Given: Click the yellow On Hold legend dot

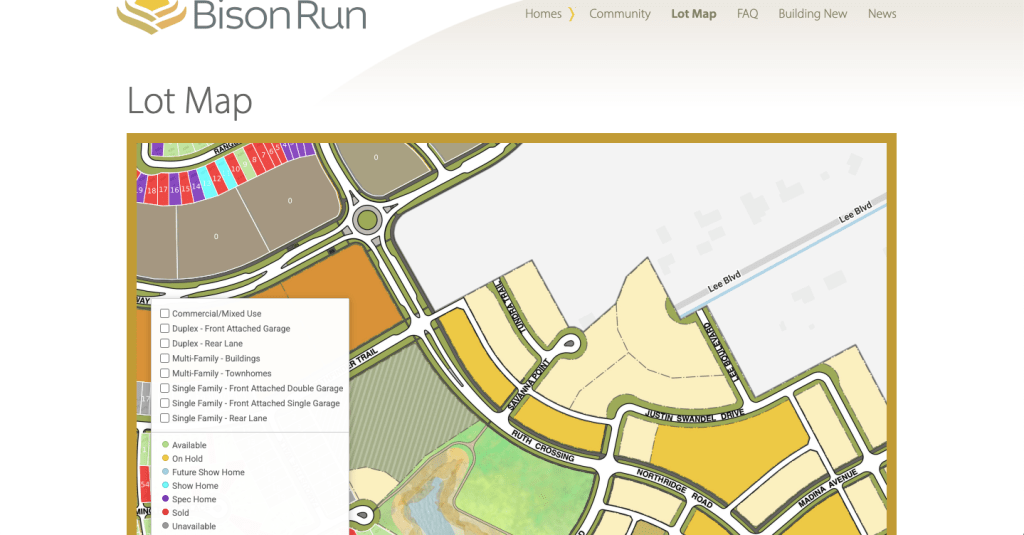Looking at the screenshot, I should [x=165, y=459].
